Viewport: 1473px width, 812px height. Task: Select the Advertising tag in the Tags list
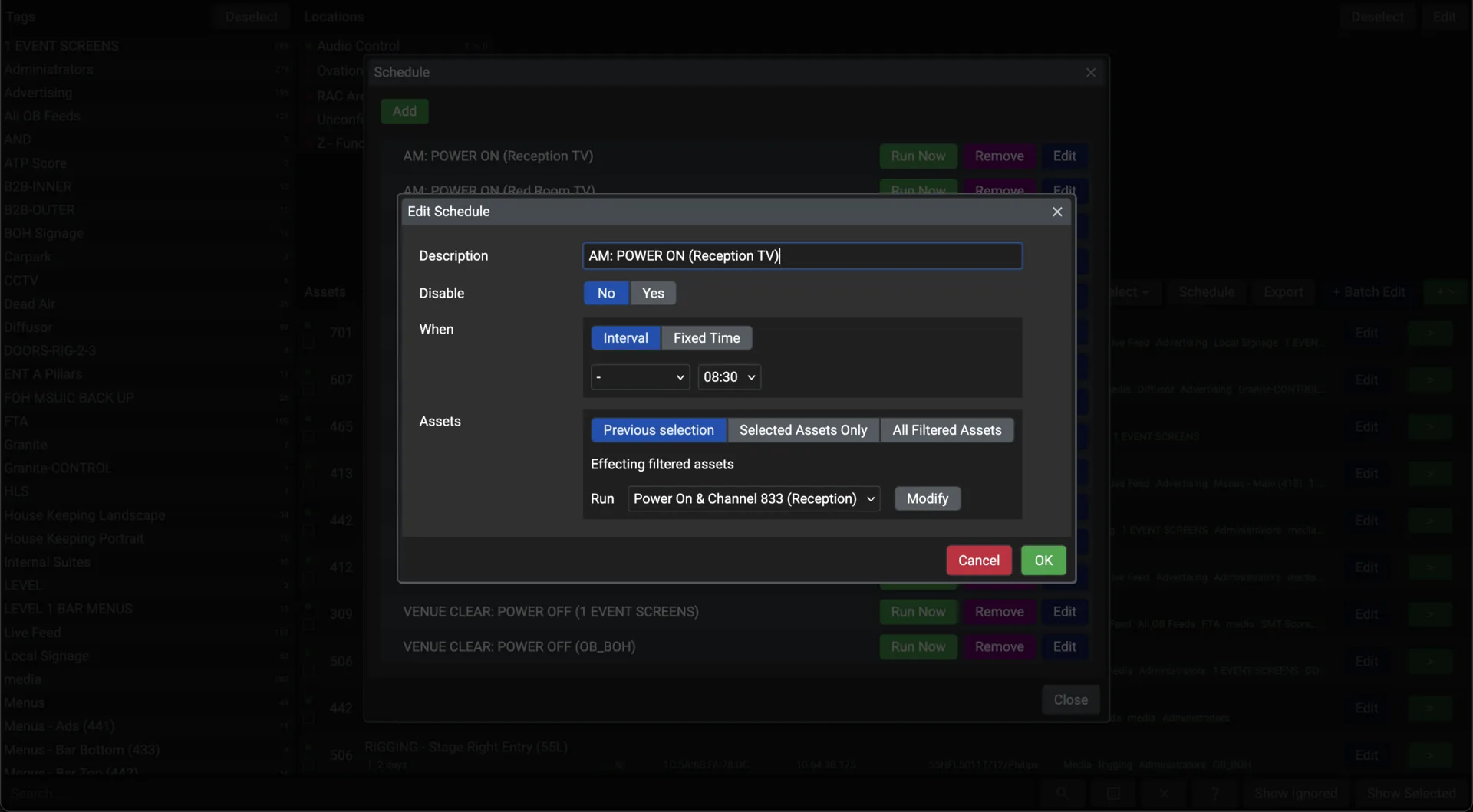click(x=146, y=93)
